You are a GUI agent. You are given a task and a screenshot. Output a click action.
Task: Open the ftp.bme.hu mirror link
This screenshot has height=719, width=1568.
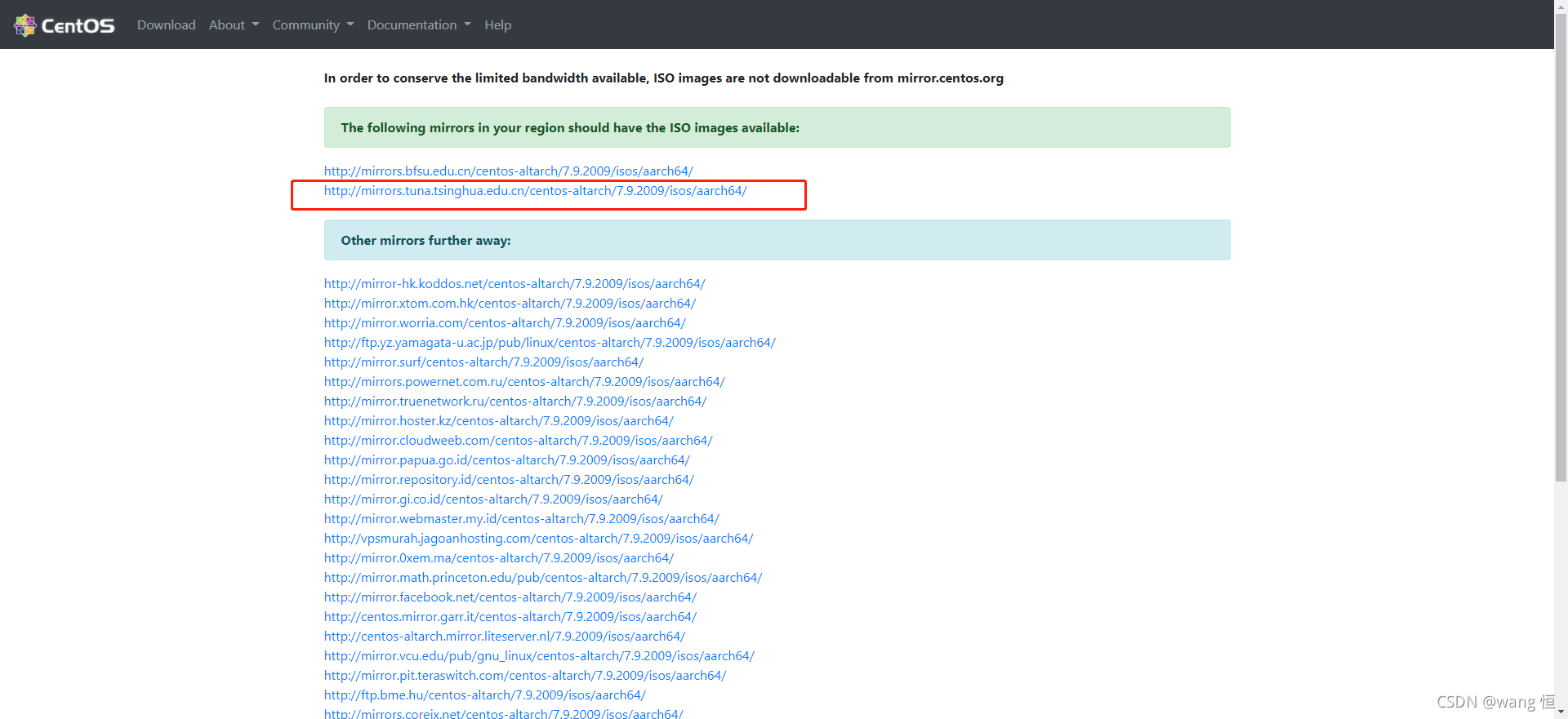tap(485, 695)
